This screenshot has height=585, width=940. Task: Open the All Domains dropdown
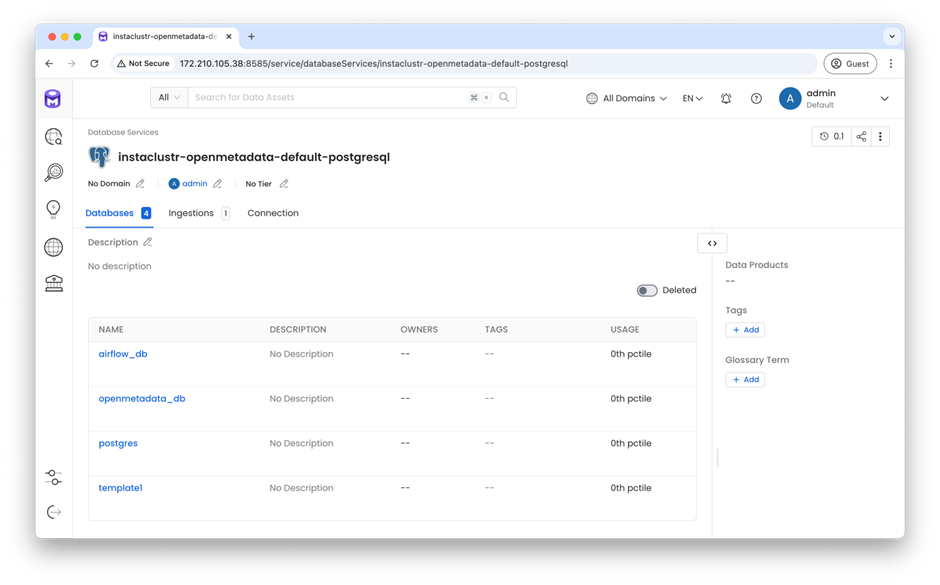(626, 98)
